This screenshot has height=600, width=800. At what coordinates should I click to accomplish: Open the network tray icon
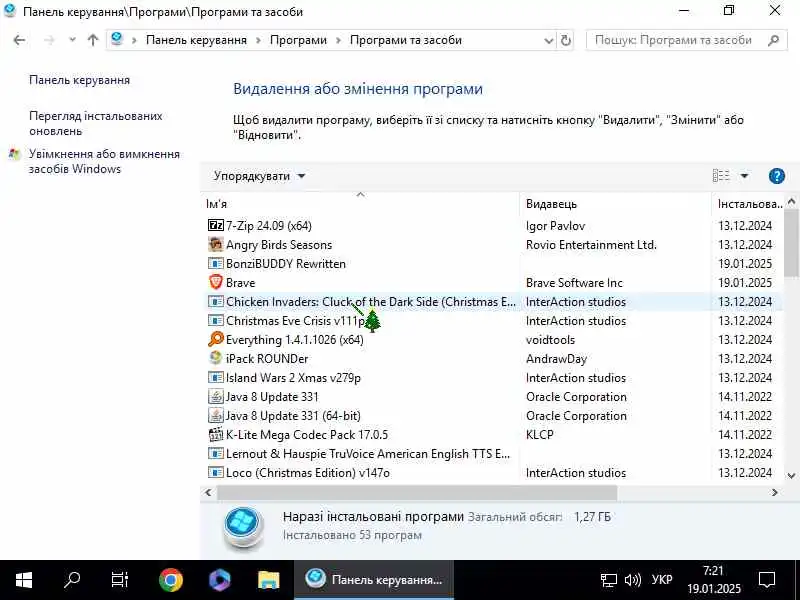(x=608, y=580)
